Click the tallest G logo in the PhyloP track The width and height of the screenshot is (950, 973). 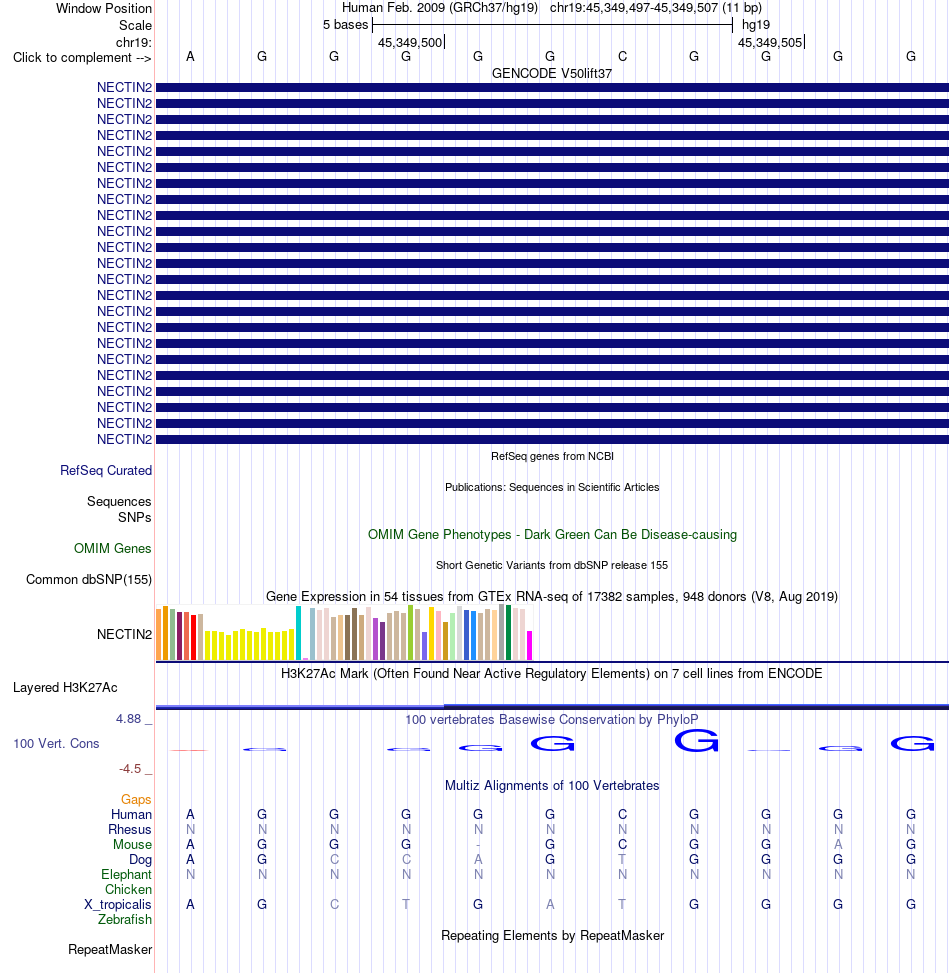pos(696,740)
